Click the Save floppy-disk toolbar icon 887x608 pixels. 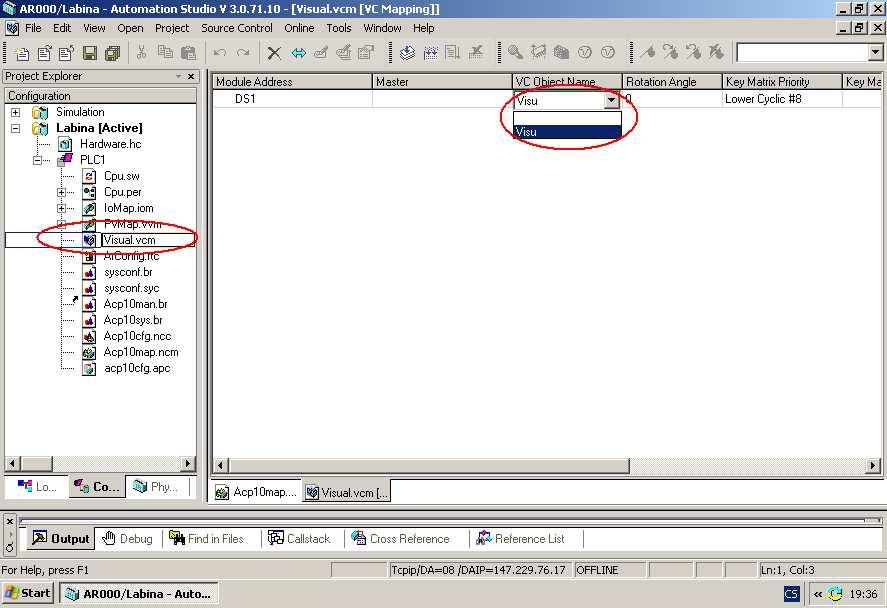[89, 53]
